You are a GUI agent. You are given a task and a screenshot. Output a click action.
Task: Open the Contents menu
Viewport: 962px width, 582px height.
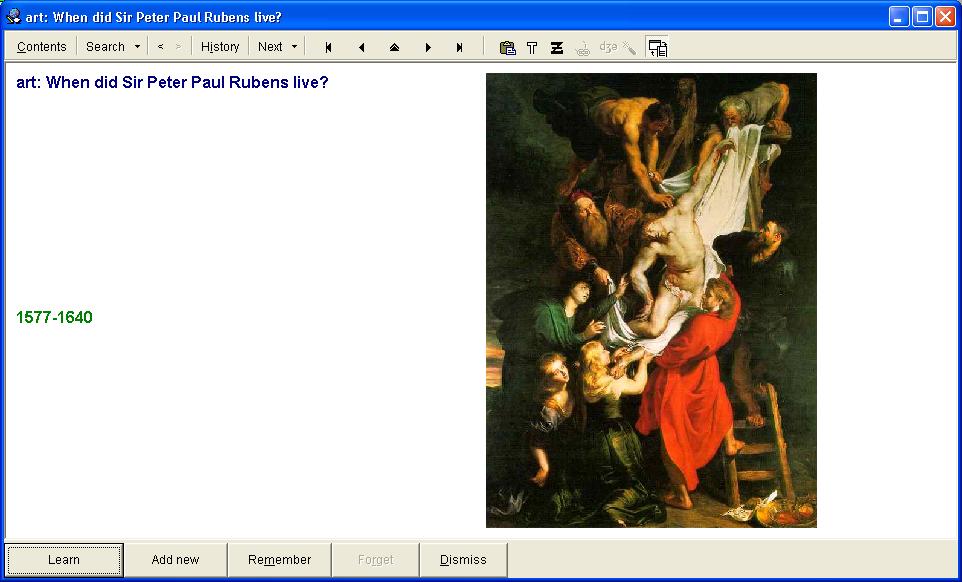coord(41,47)
